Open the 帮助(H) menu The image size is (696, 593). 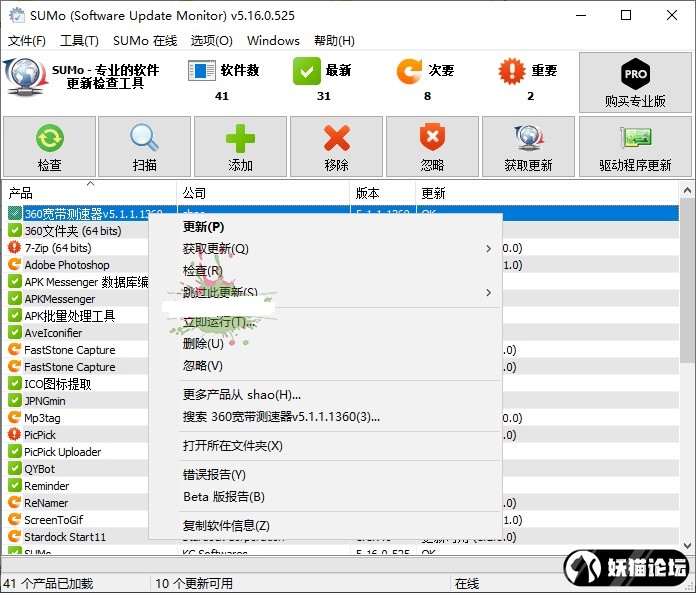334,41
